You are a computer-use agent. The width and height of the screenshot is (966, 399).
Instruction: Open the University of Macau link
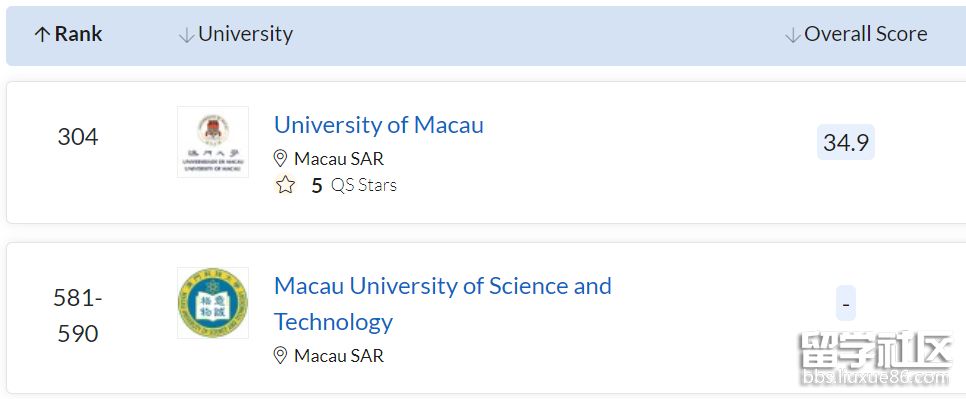tap(379, 125)
